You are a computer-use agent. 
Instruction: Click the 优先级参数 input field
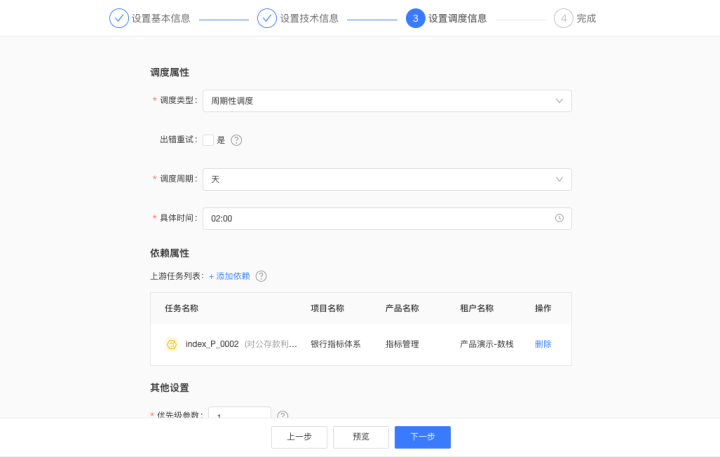(x=239, y=413)
